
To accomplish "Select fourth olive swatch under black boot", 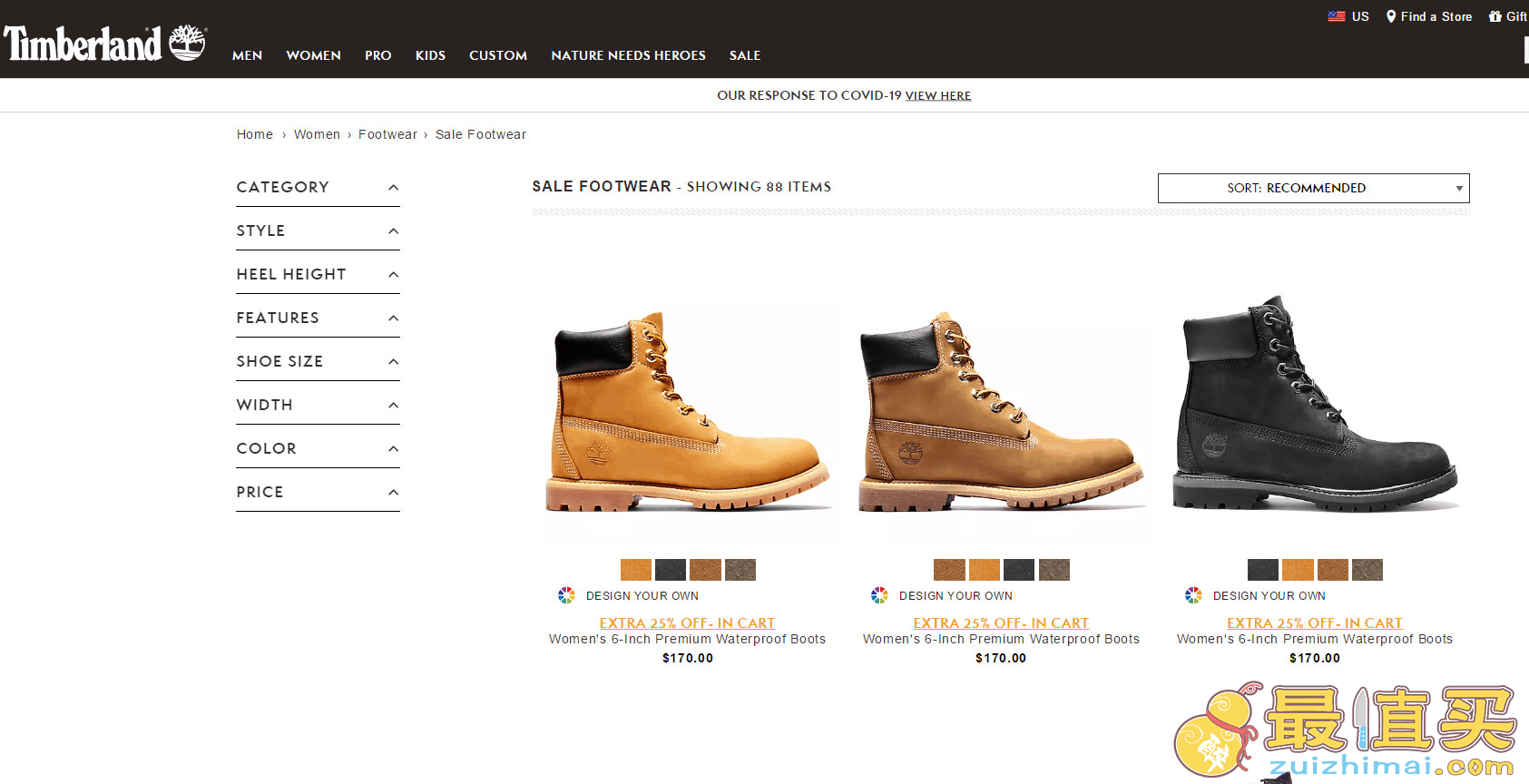I will point(1367,570).
